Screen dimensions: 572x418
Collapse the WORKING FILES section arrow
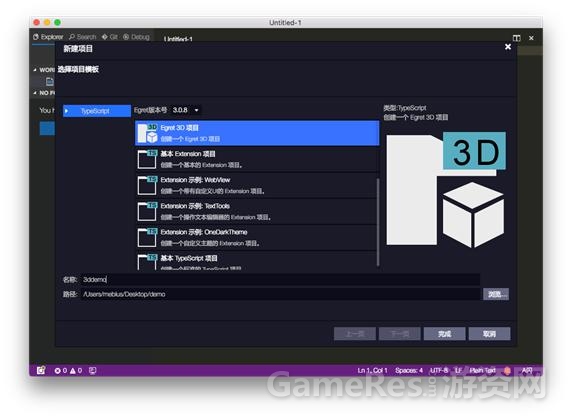[x=35, y=70]
